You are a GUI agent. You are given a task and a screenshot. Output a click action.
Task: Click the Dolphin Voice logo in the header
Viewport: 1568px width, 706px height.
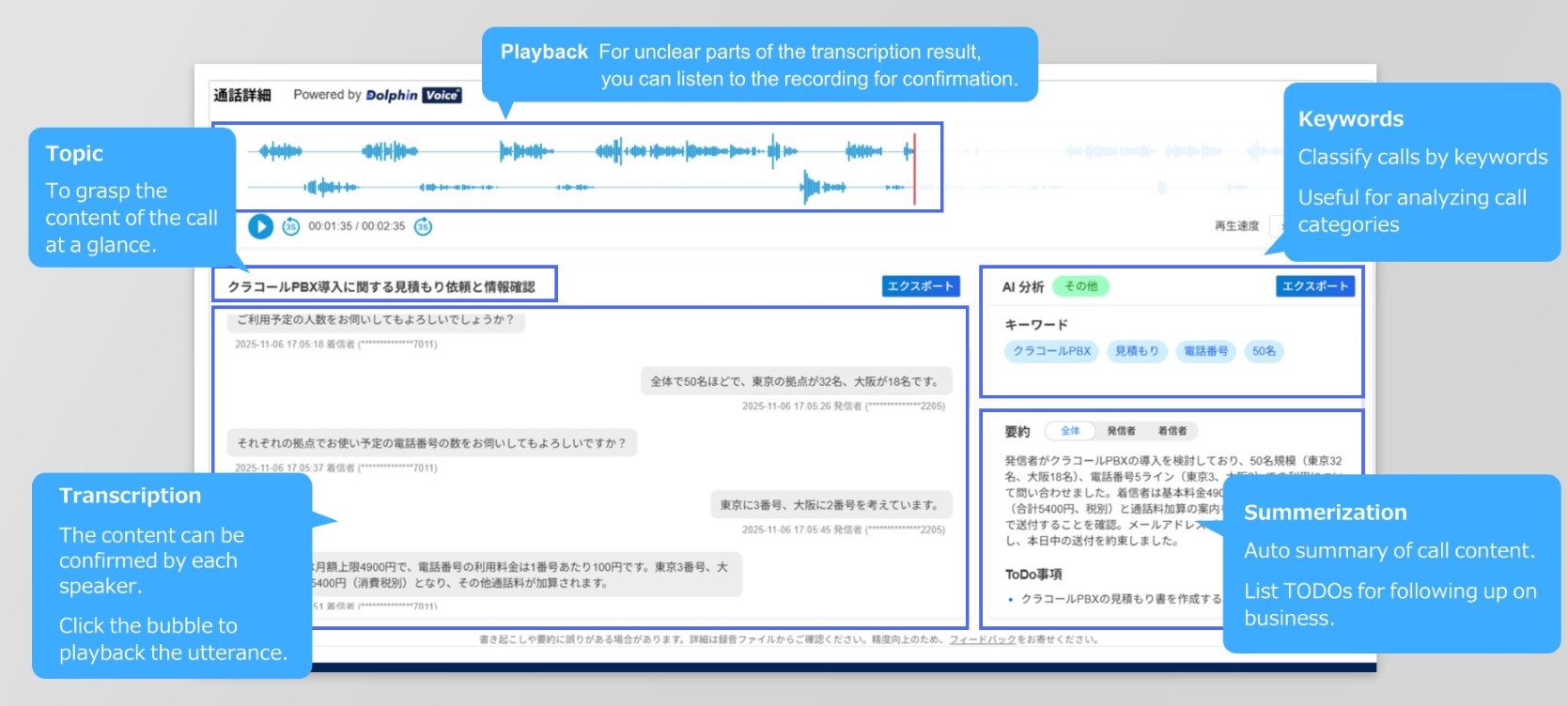[413, 95]
